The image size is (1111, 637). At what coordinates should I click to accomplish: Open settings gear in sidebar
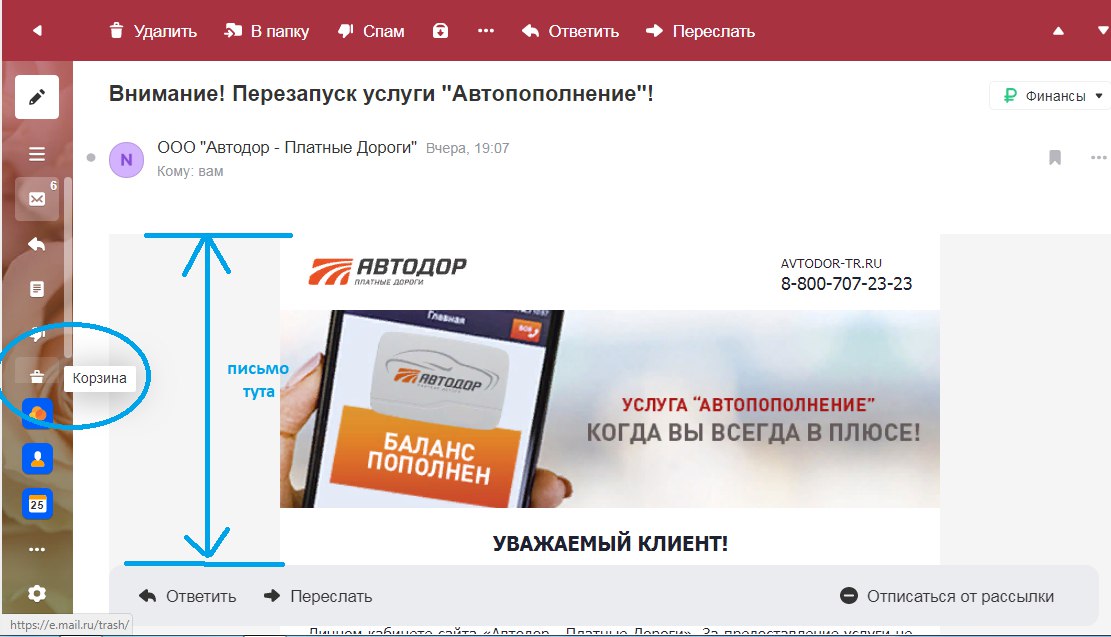click(37, 593)
